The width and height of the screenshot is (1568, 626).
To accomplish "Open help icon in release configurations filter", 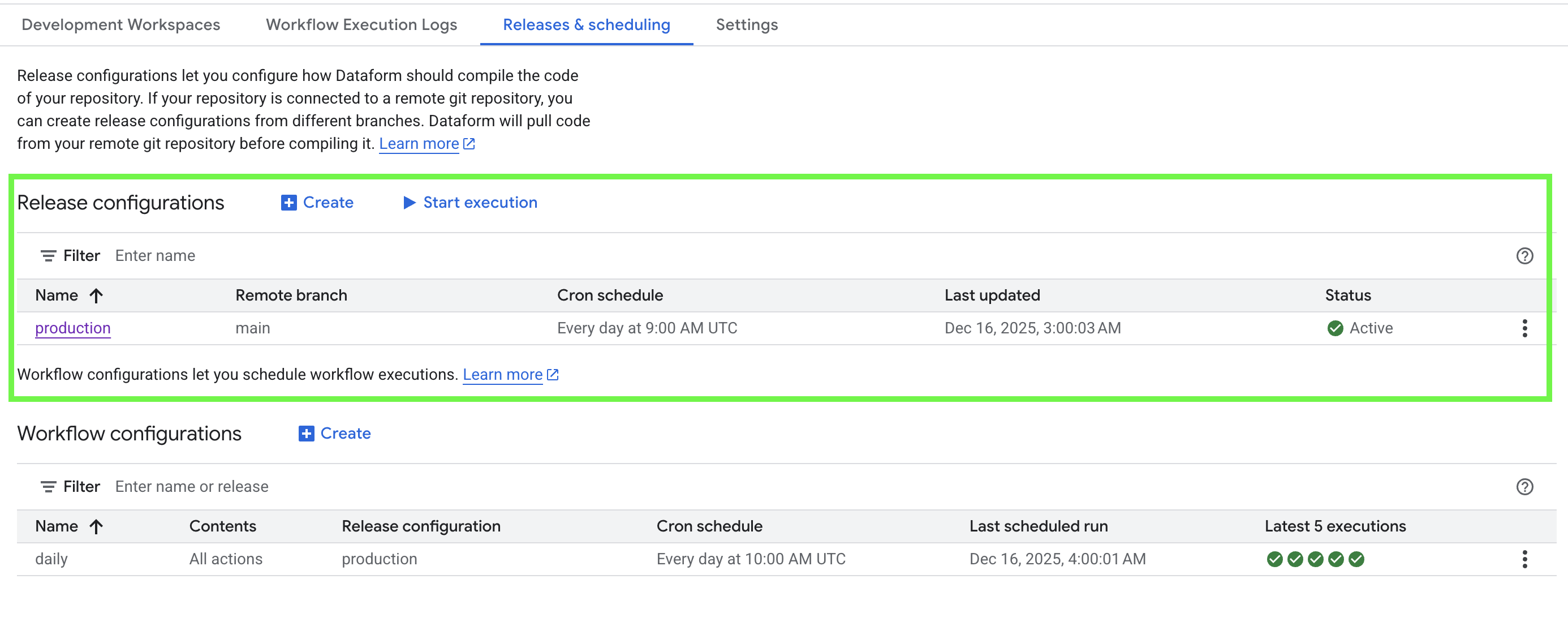I will coord(1523,256).
